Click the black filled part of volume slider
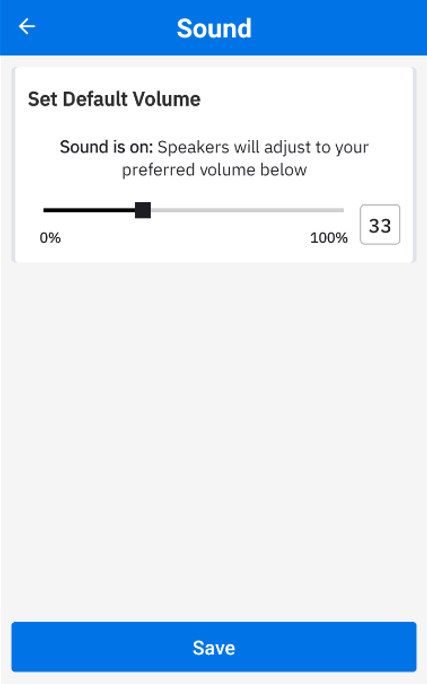 [89, 210]
